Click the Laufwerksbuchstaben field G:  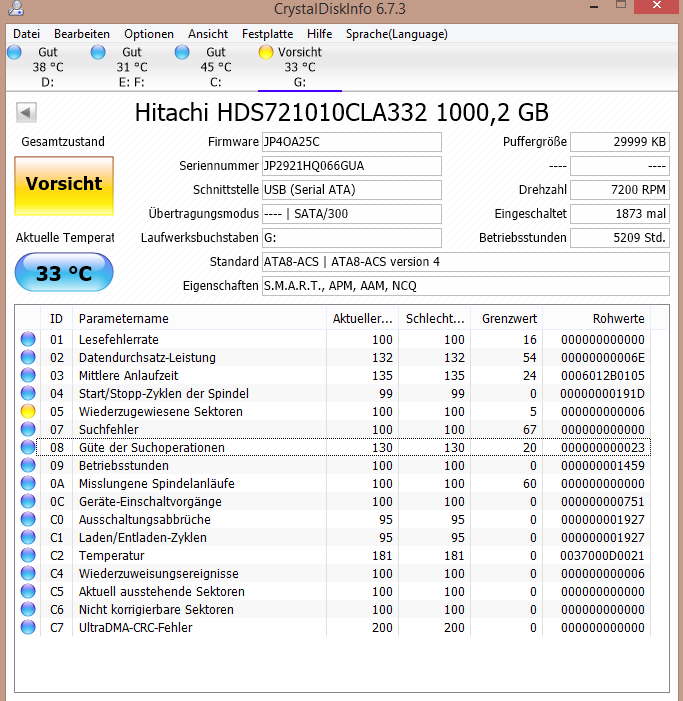[x=352, y=237]
